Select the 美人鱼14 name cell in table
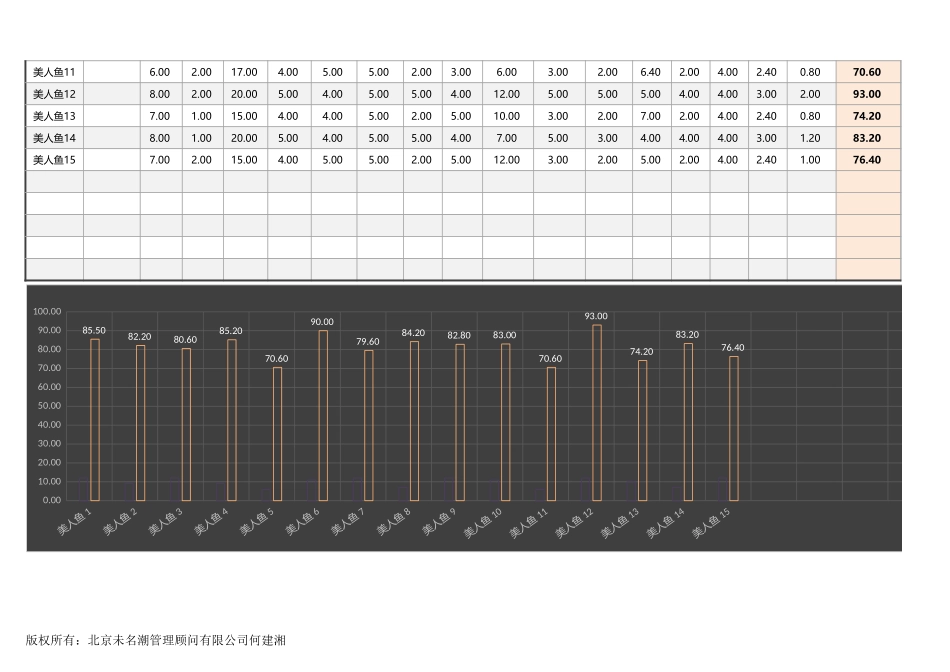This screenshot has height=672, width=950. [x=54, y=138]
